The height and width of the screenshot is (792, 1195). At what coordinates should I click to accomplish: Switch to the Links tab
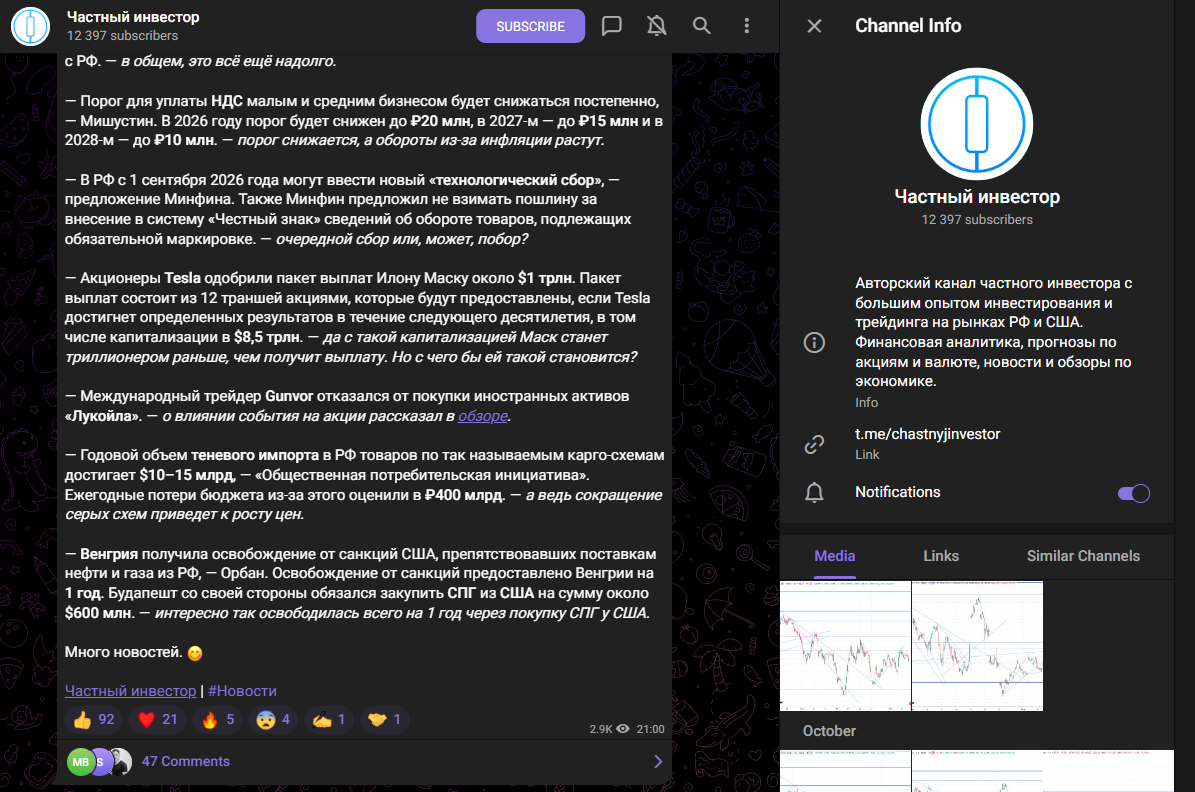click(x=941, y=556)
